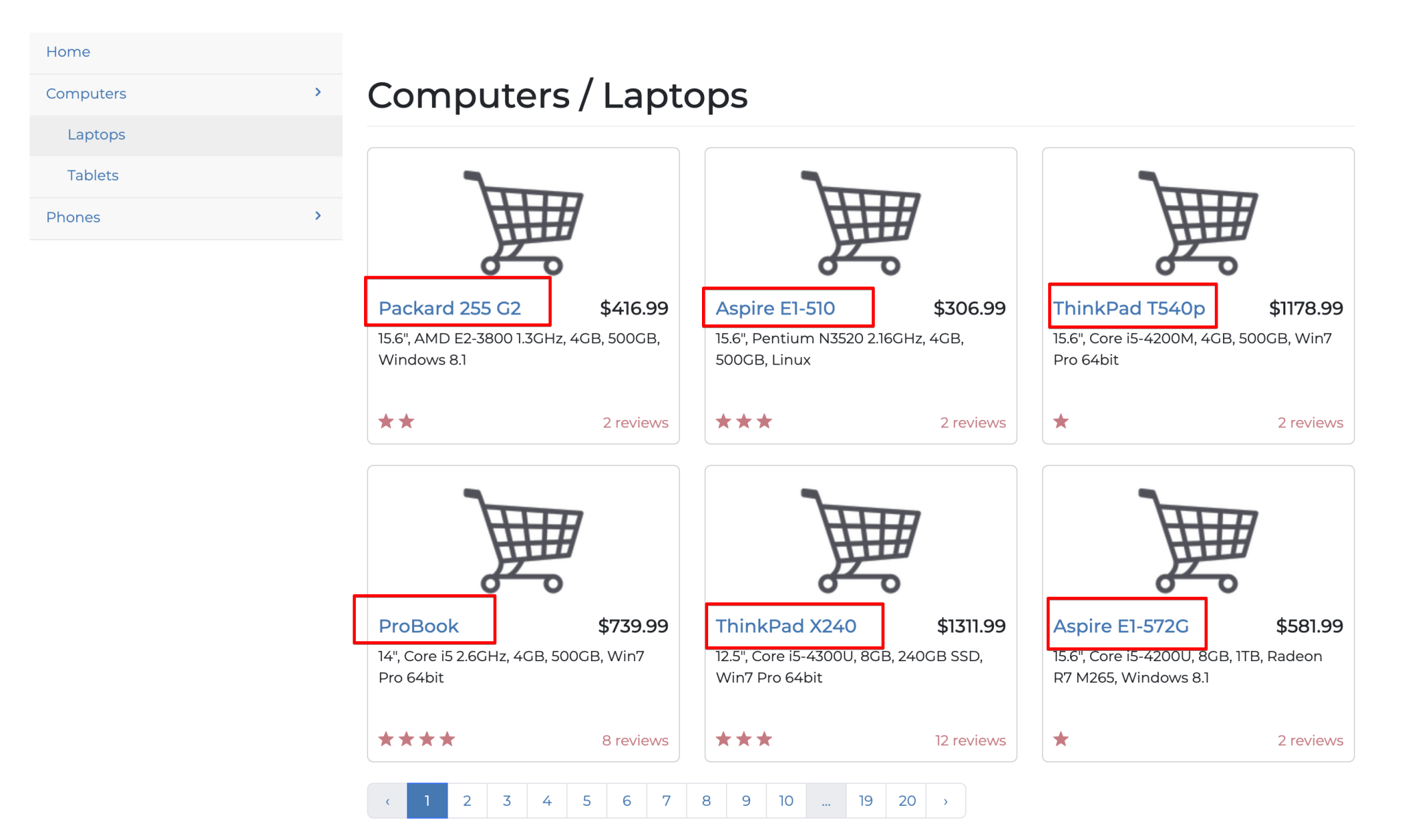Image resolution: width=1404 pixels, height=840 pixels.
Task: Select Home in the sidebar
Action: 67,51
